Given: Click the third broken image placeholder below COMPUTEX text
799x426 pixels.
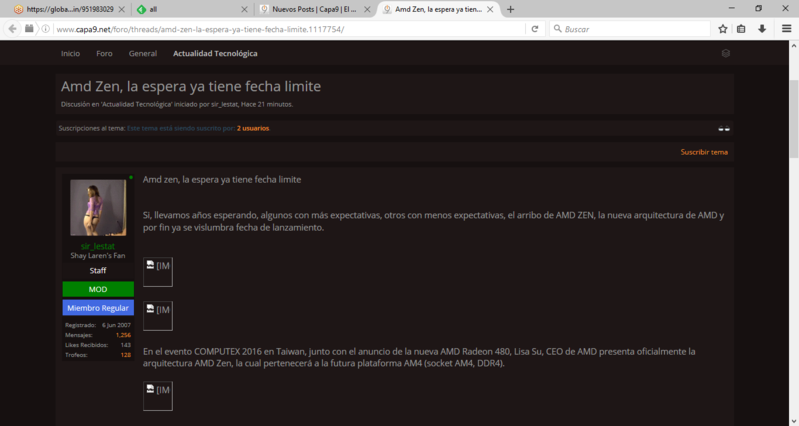Looking at the screenshot, I should [x=157, y=396].
